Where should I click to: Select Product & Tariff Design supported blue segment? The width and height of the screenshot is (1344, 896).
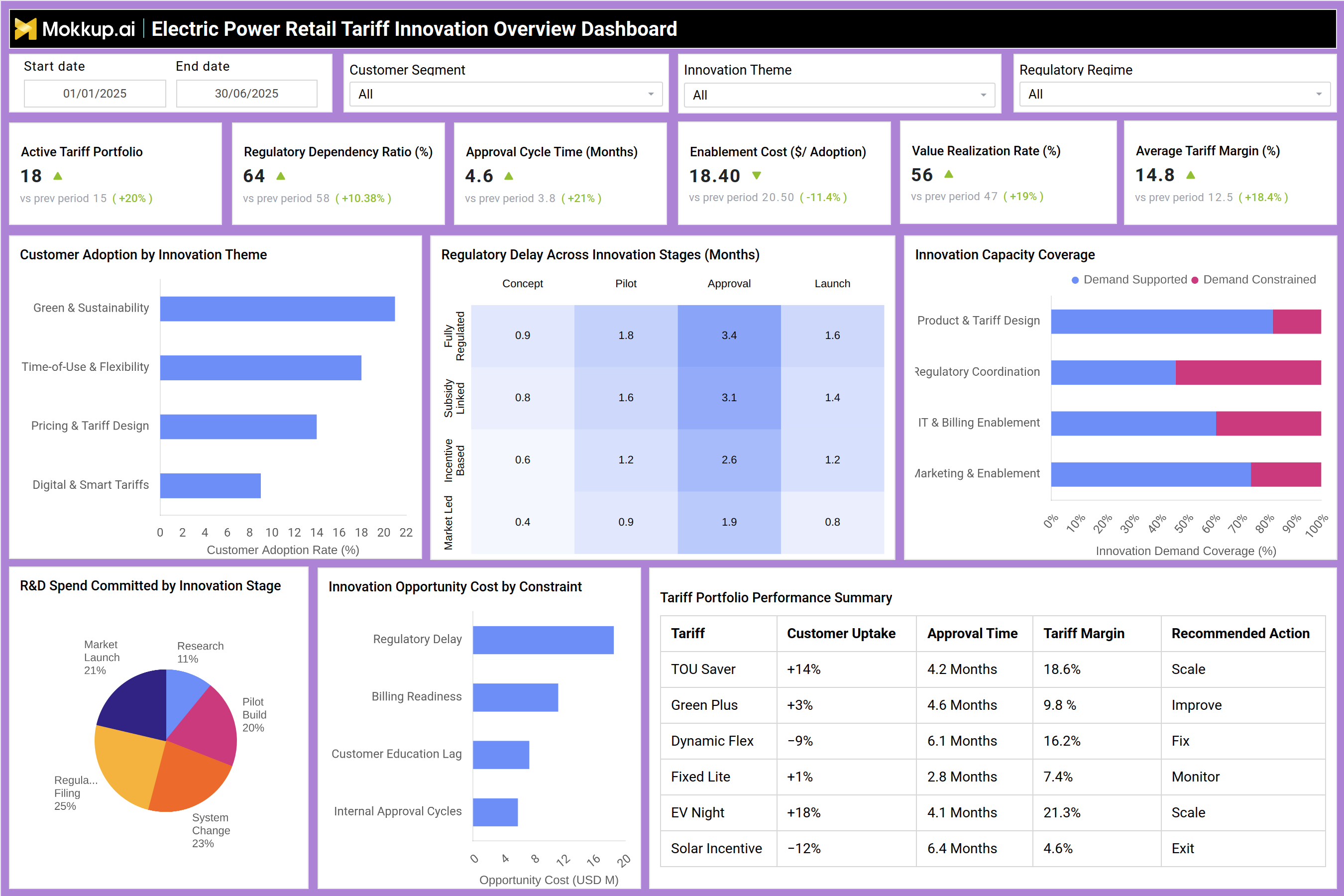point(1162,322)
